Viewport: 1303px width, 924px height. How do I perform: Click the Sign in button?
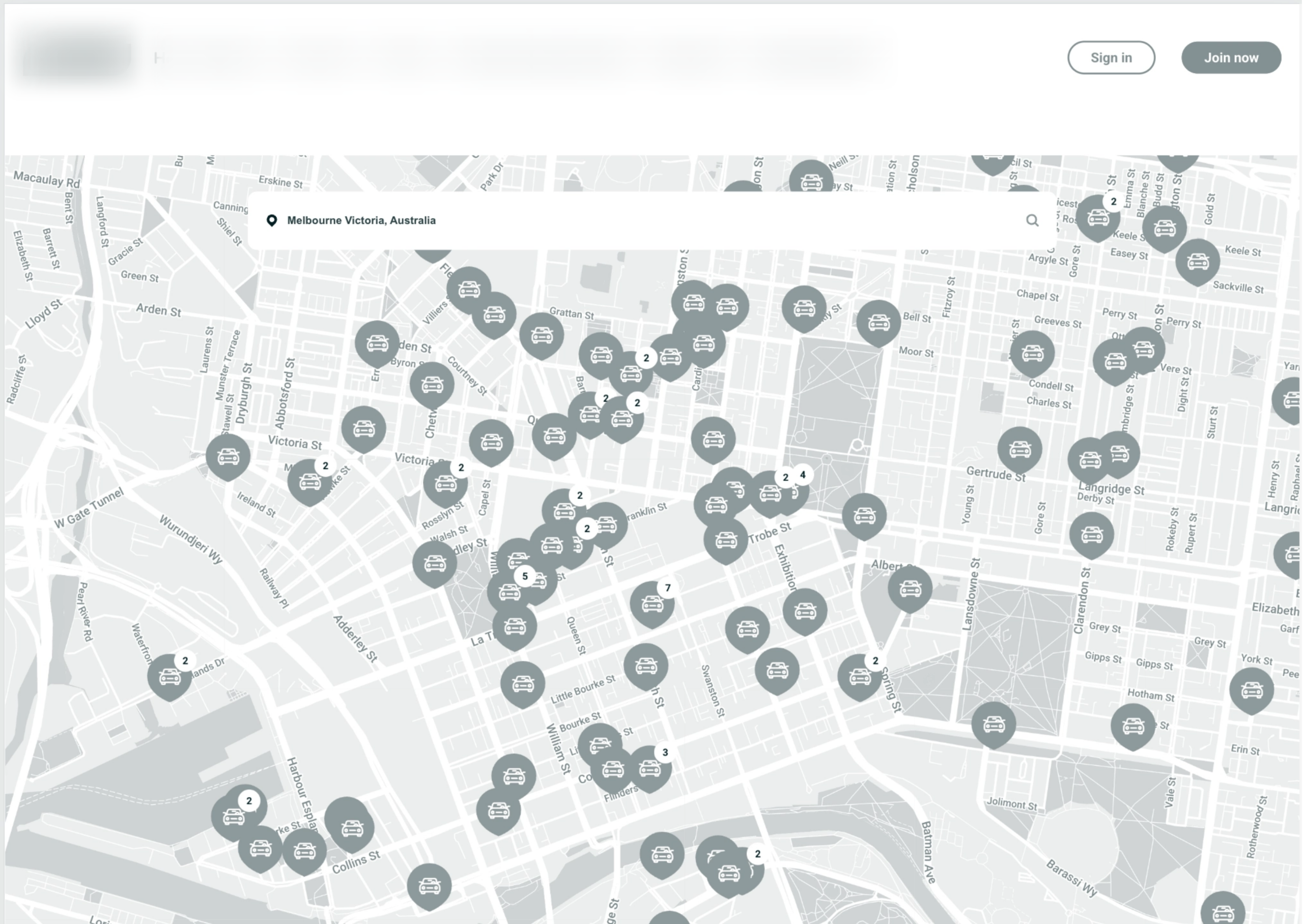[1111, 57]
